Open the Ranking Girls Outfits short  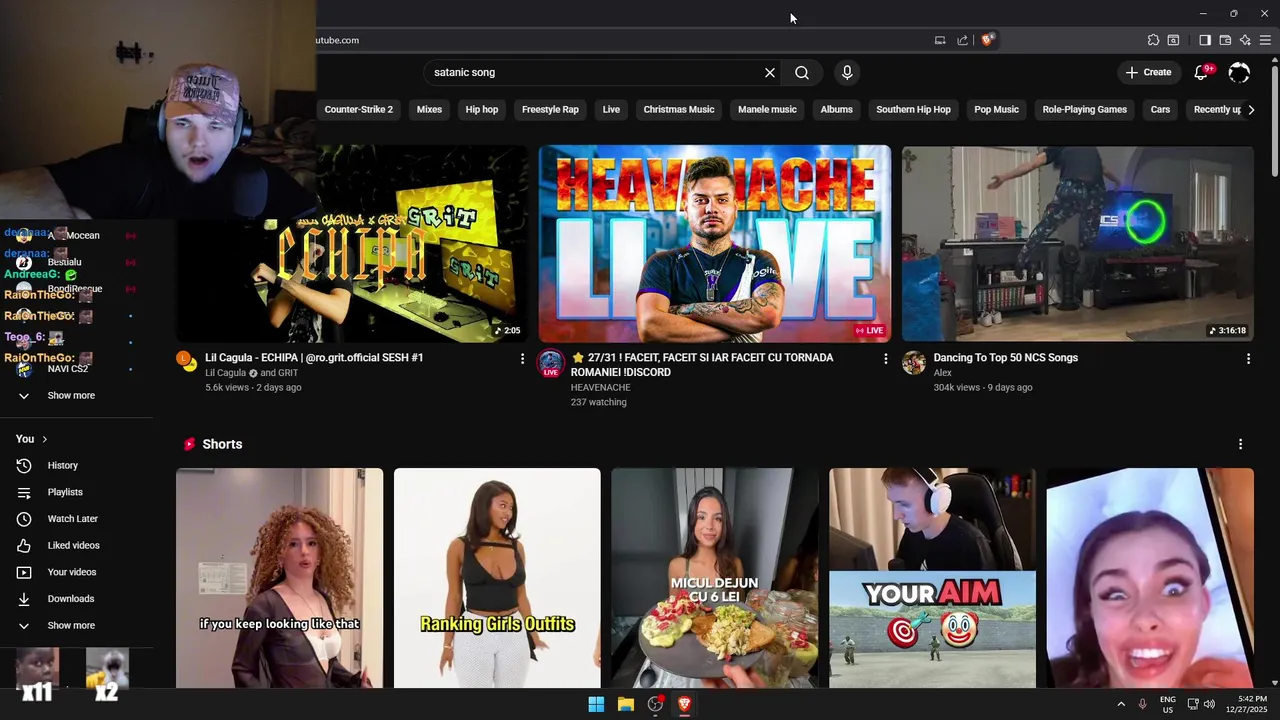click(497, 578)
